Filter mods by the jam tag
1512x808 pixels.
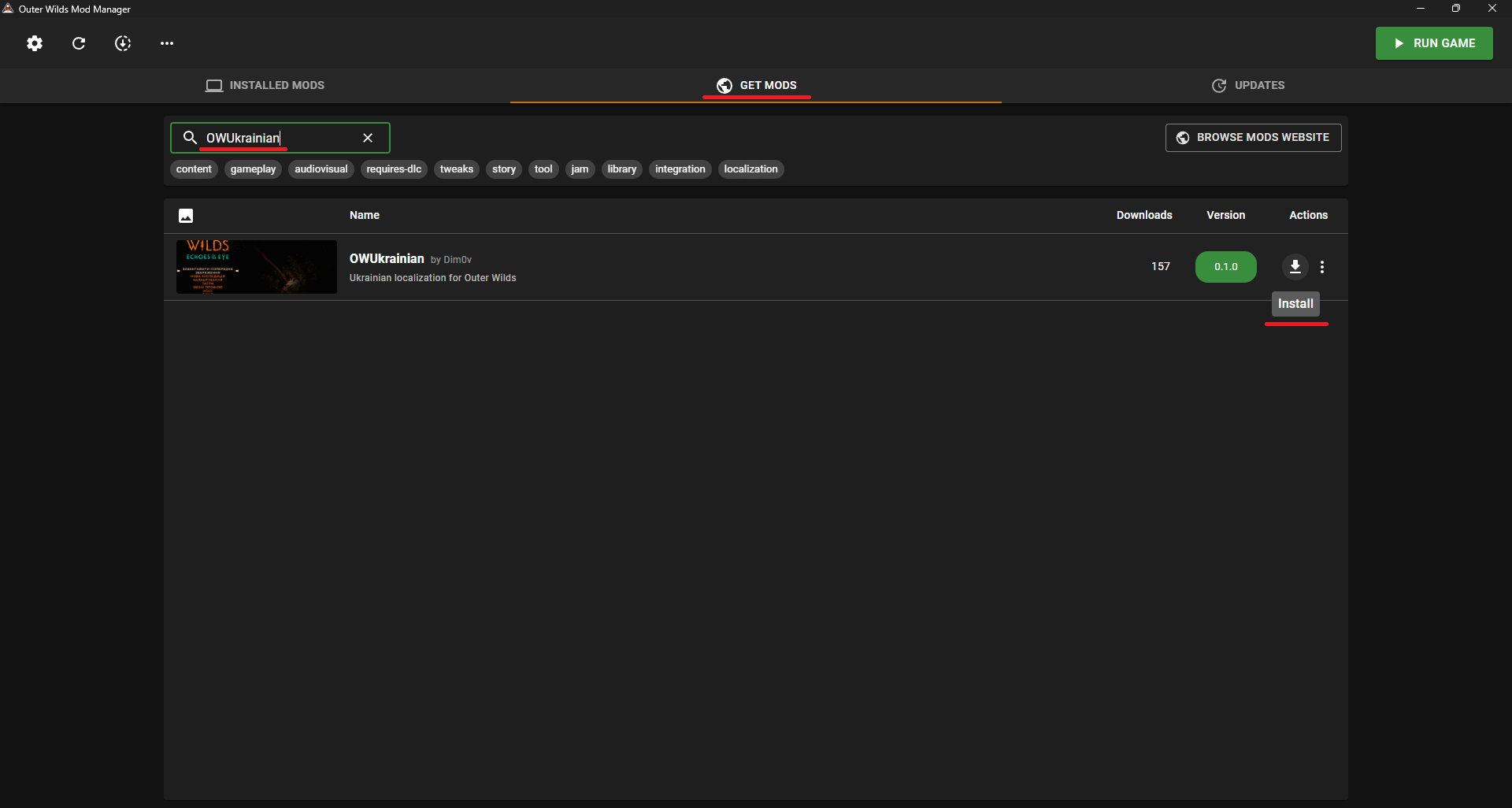click(x=580, y=169)
